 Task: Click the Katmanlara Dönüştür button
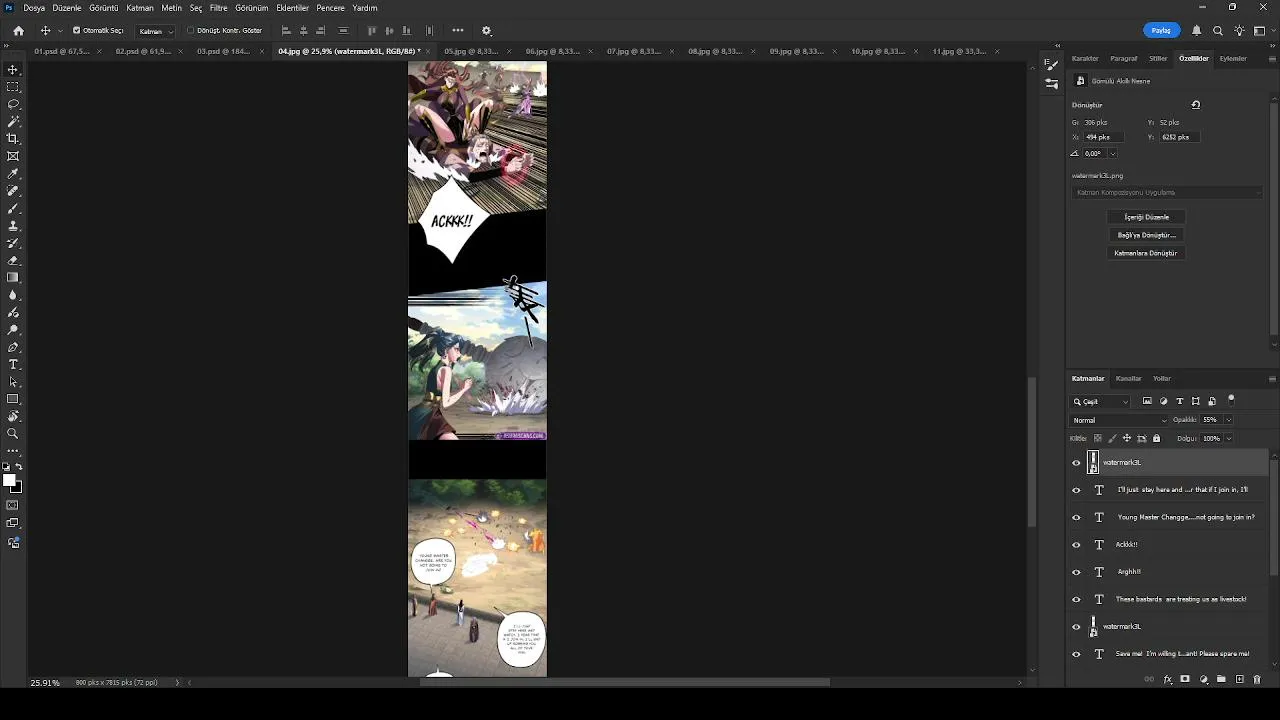click(x=1146, y=253)
